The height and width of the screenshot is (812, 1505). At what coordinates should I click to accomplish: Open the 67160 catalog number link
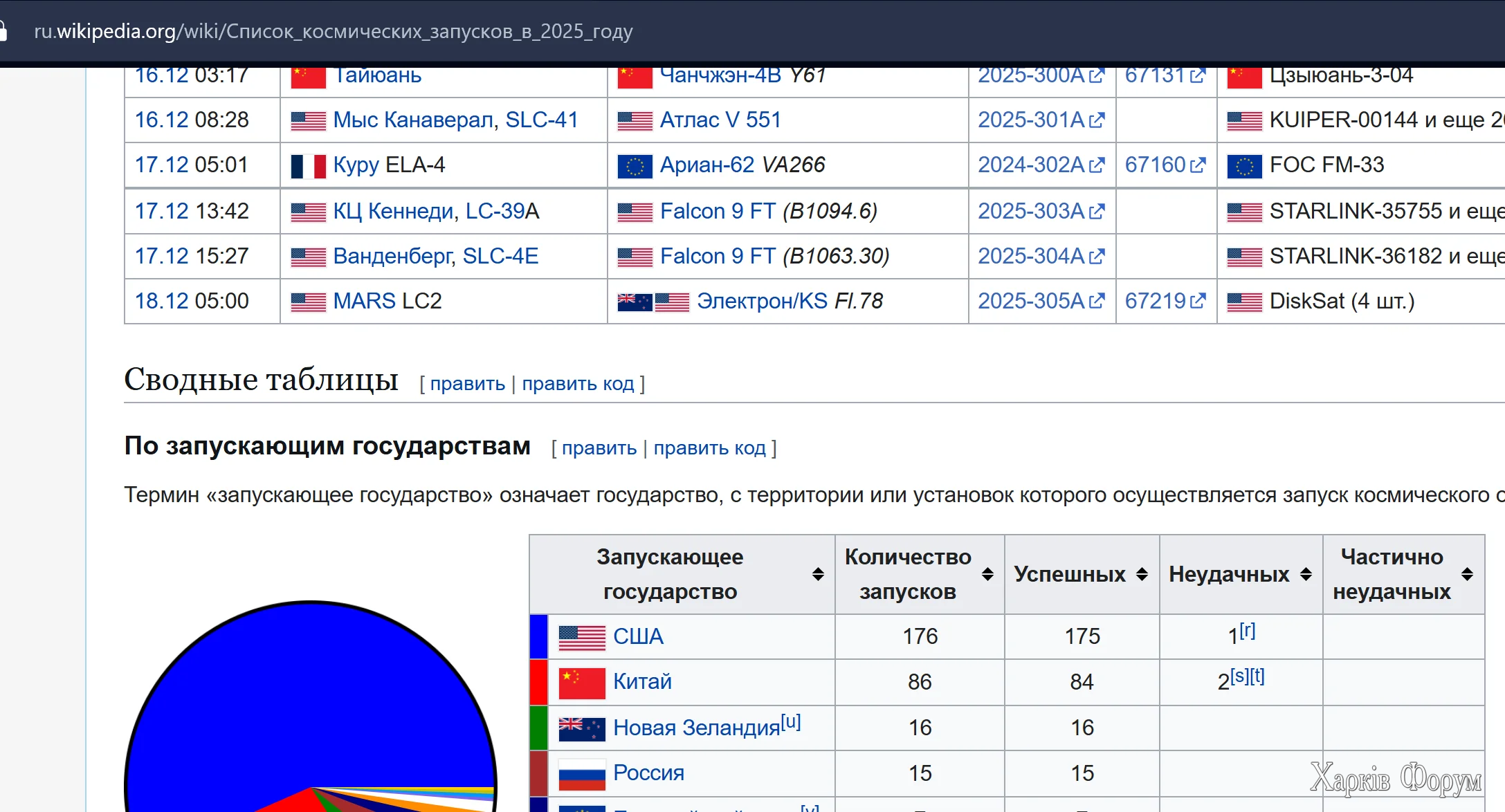click(x=1156, y=165)
